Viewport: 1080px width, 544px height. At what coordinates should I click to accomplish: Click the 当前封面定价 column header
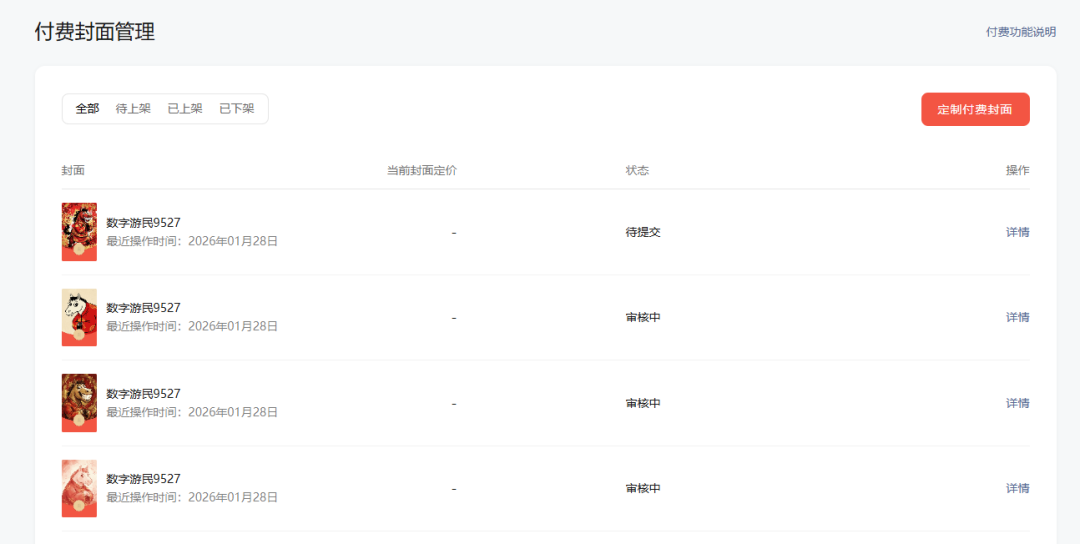click(422, 171)
